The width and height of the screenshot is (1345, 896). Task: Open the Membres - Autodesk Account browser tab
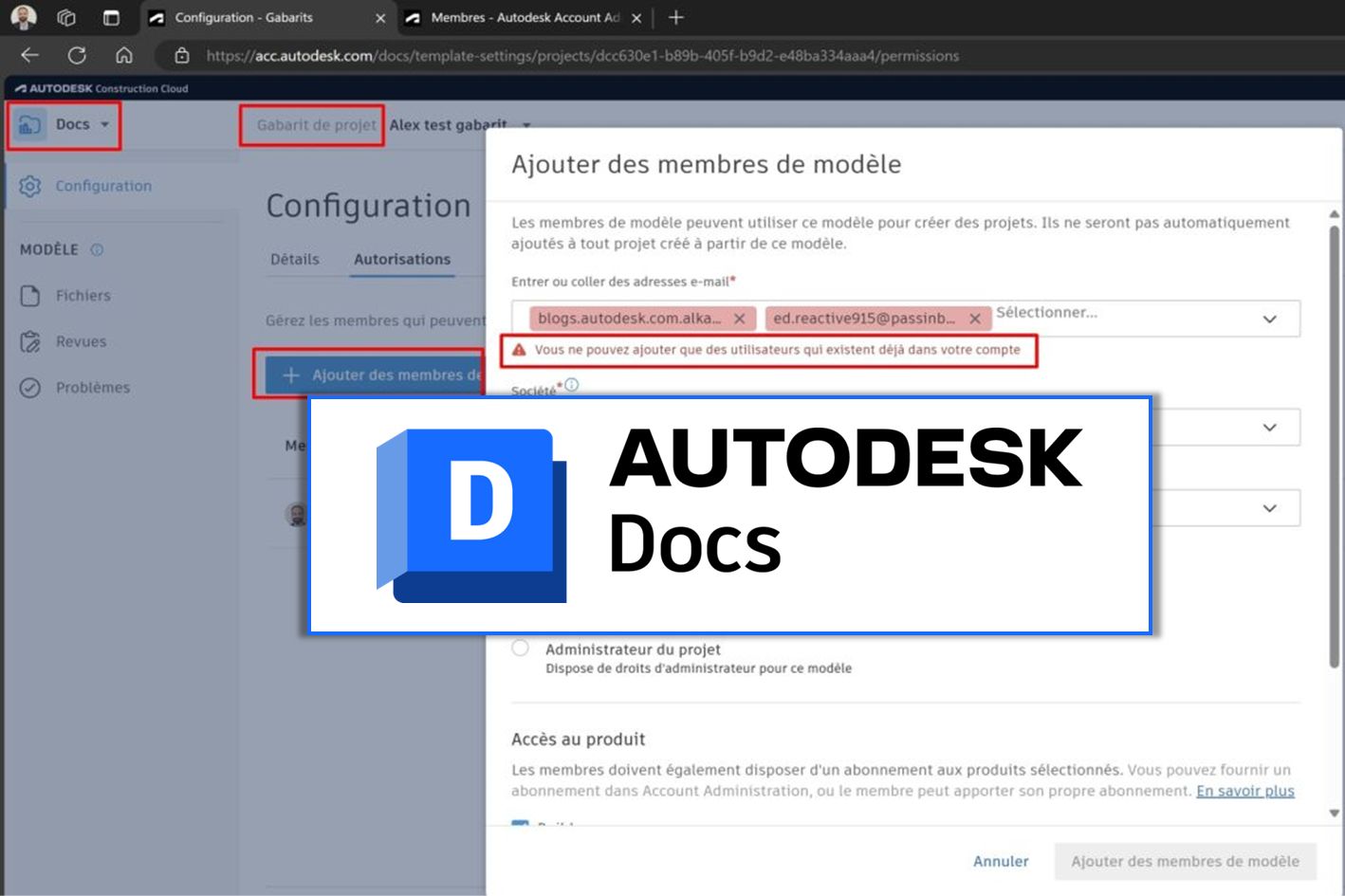[x=512, y=17]
